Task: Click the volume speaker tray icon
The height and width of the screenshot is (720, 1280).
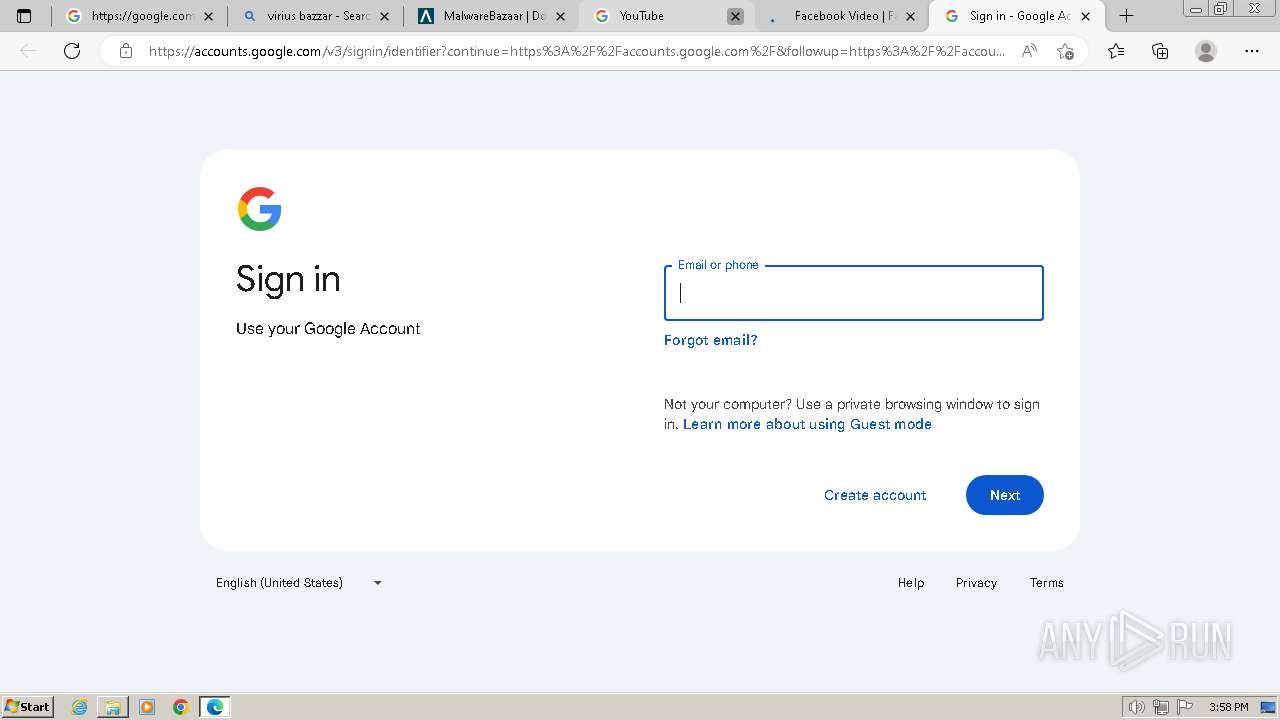Action: pyautogui.click(x=1137, y=707)
